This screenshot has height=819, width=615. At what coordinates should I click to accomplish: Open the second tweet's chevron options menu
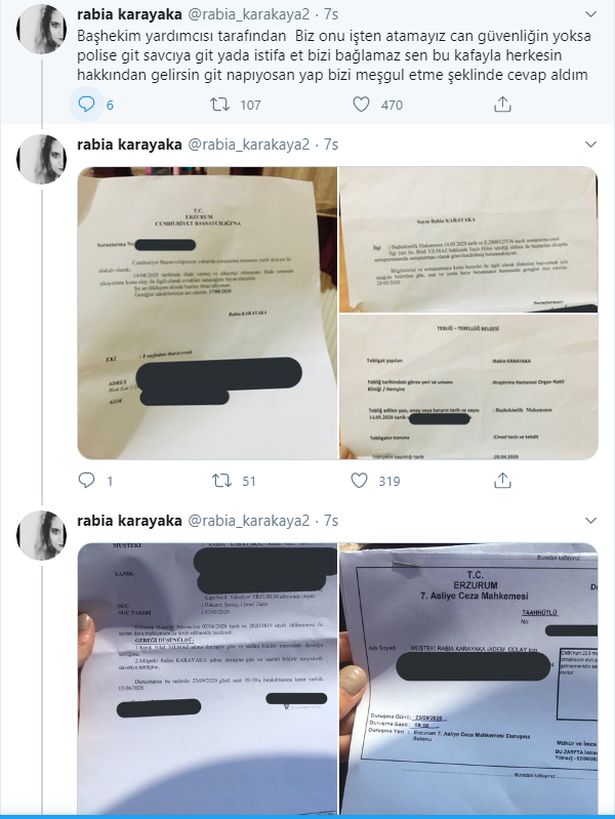590,144
